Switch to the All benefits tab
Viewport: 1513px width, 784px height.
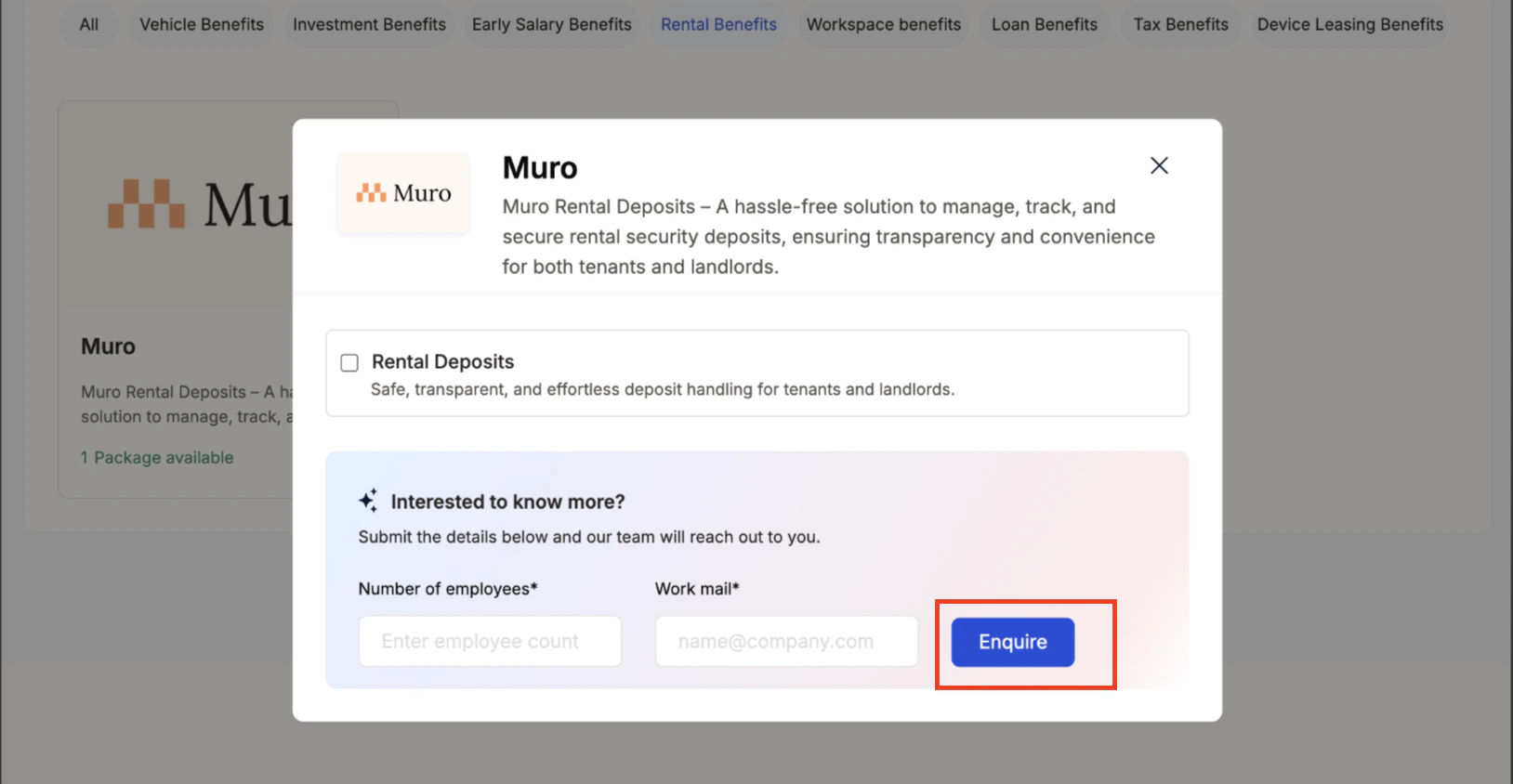(89, 24)
